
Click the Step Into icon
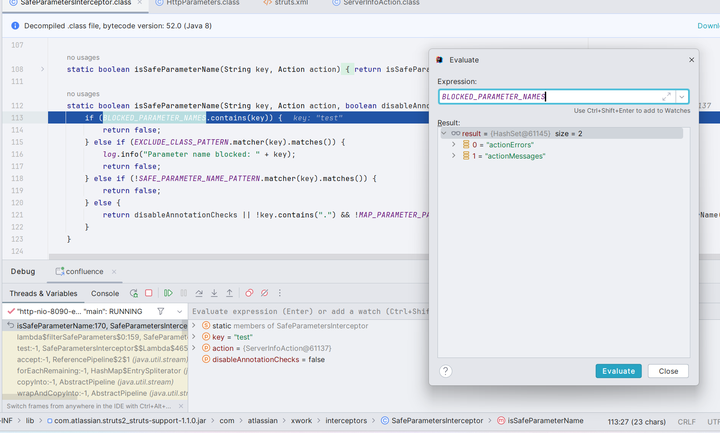tap(214, 293)
